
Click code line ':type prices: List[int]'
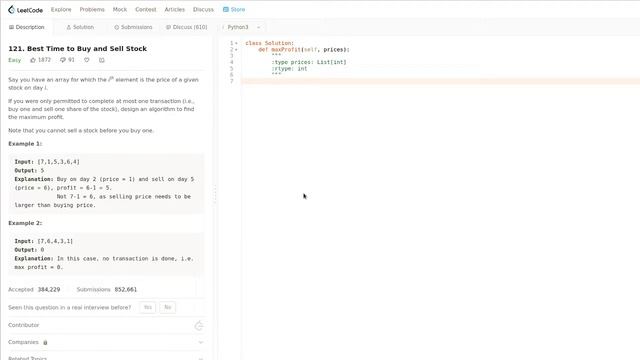point(309,62)
